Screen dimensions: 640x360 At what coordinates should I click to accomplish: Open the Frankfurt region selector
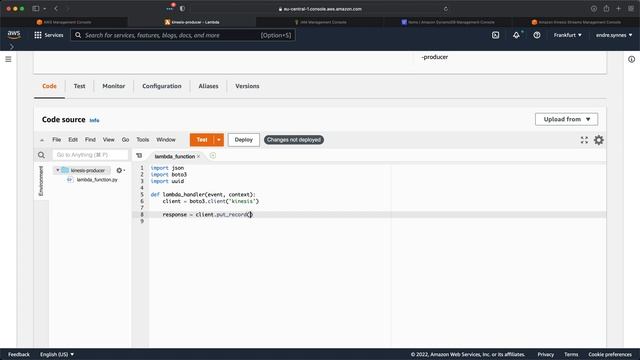click(x=568, y=35)
